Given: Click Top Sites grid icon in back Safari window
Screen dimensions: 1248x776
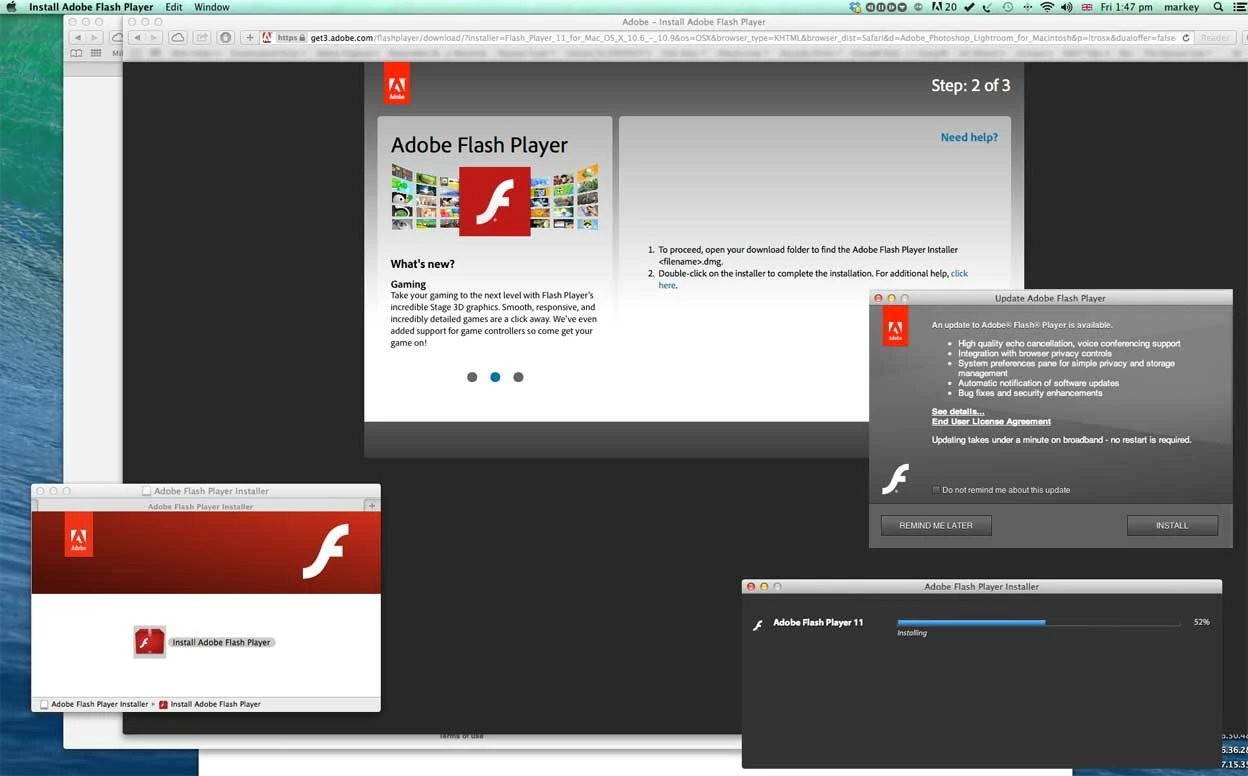Looking at the screenshot, I should (x=96, y=53).
